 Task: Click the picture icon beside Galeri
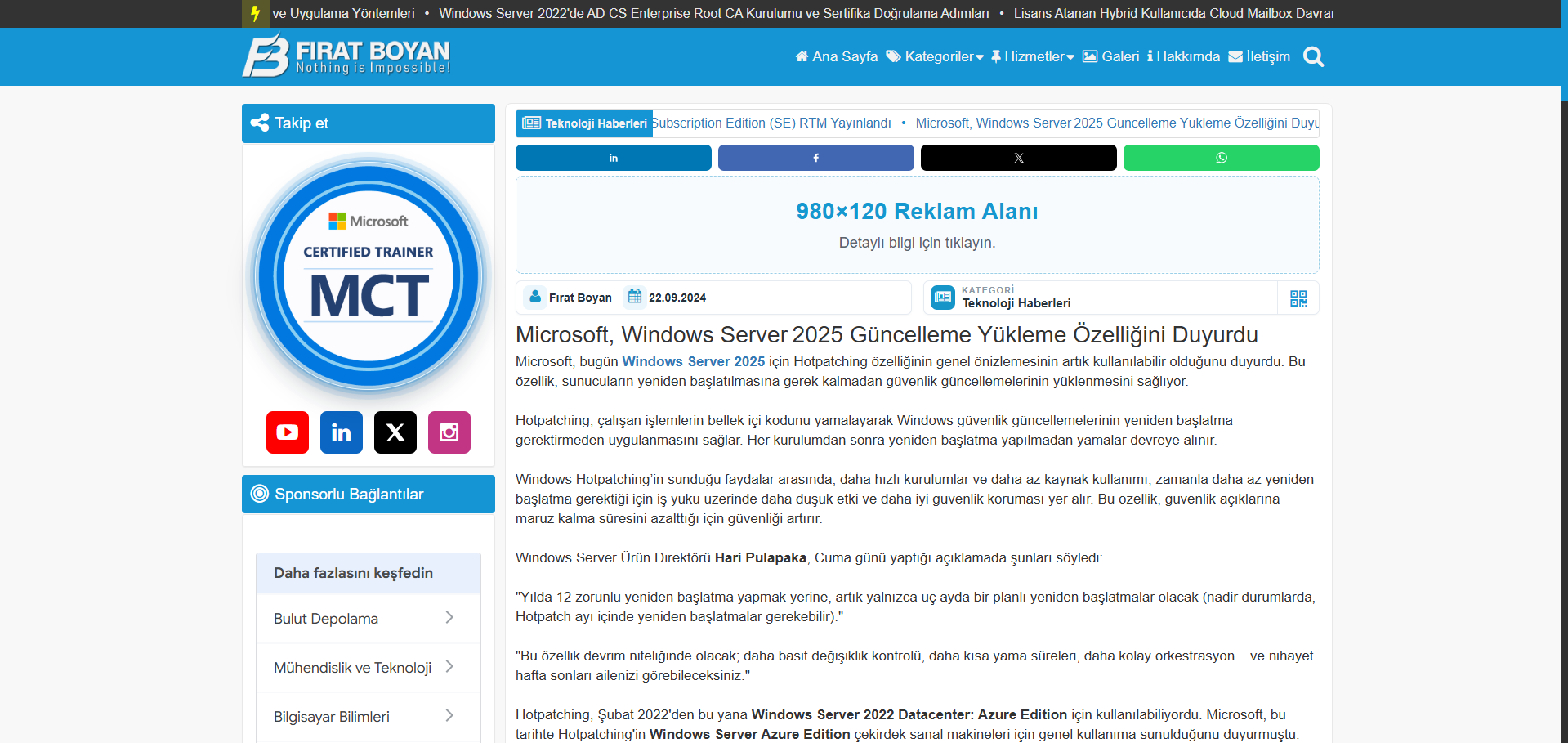coord(1090,56)
